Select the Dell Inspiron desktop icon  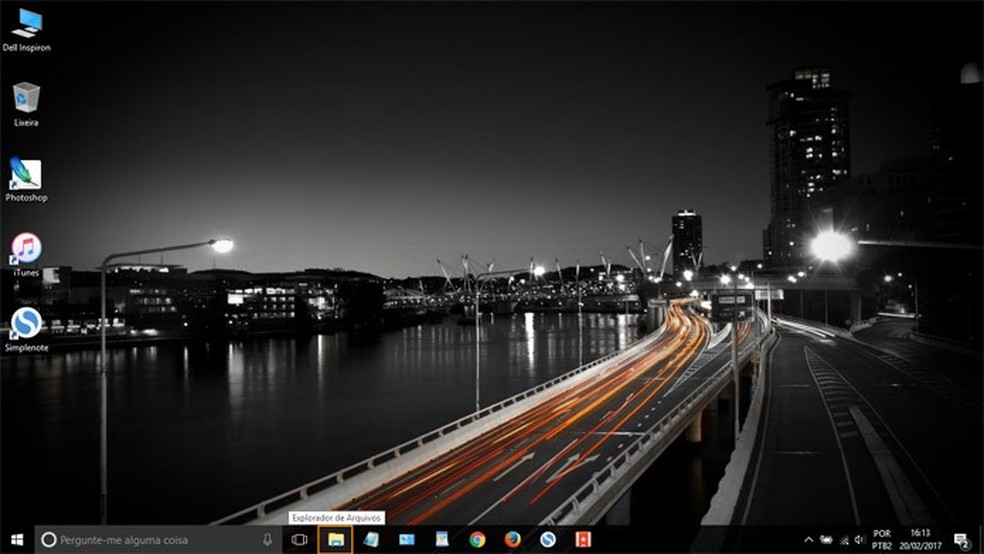26,28
